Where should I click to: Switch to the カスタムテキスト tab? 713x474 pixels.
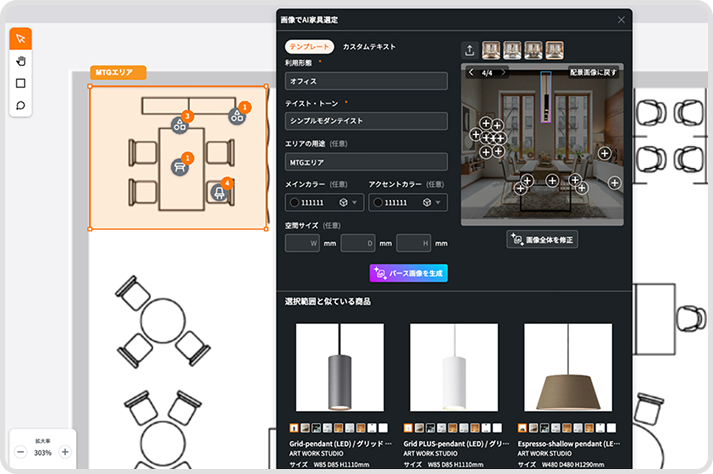click(369, 46)
